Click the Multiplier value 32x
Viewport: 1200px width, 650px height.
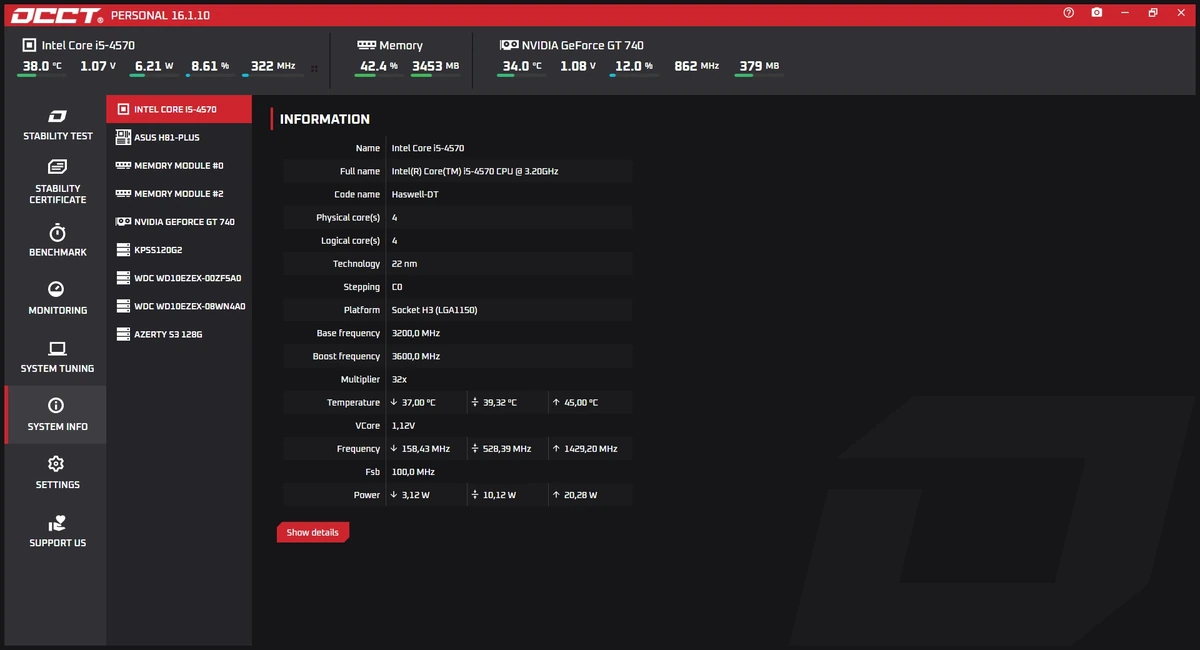tap(399, 380)
